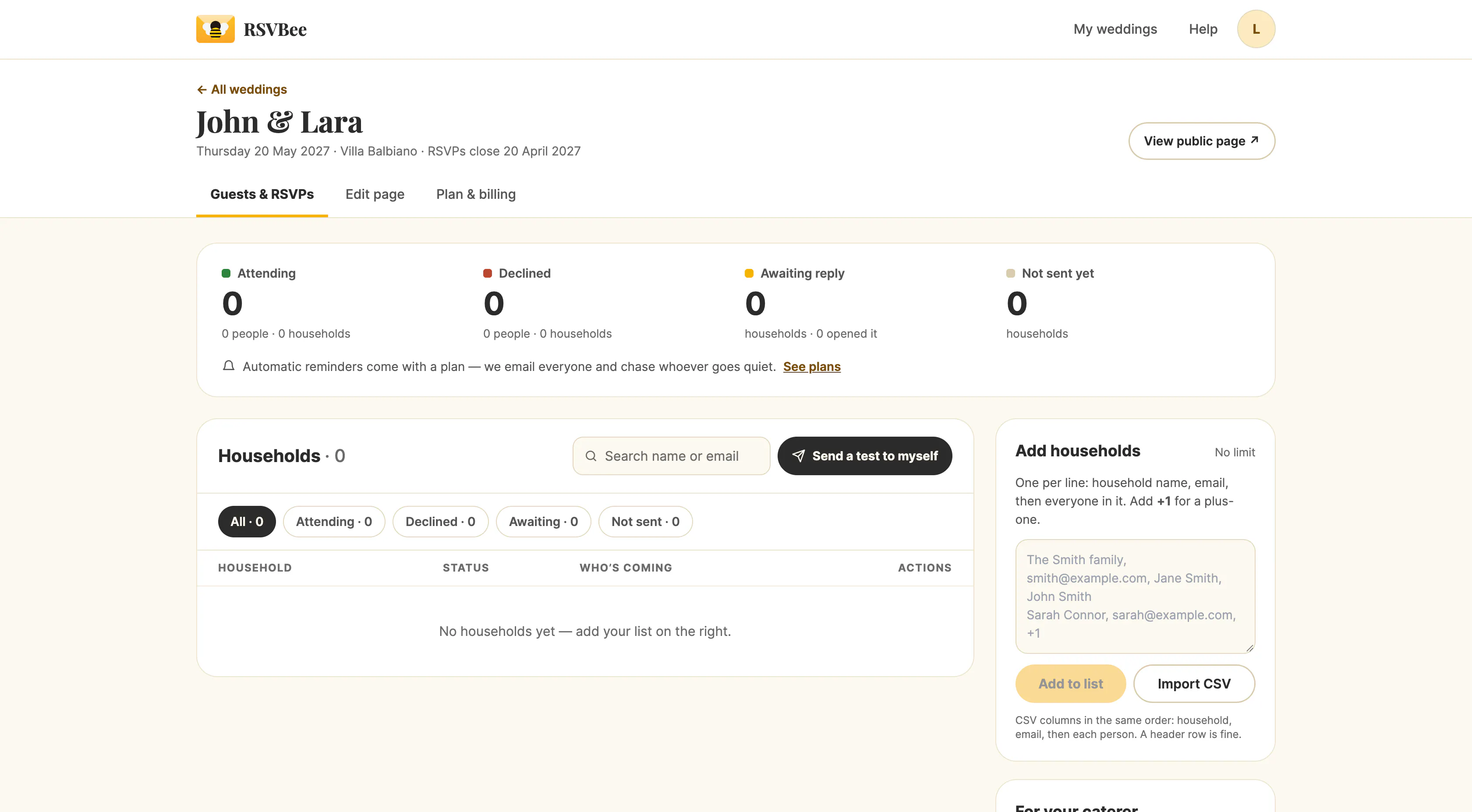The height and width of the screenshot is (812, 1472).
Task: Open the Help menu item
Action: [1203, 29]
